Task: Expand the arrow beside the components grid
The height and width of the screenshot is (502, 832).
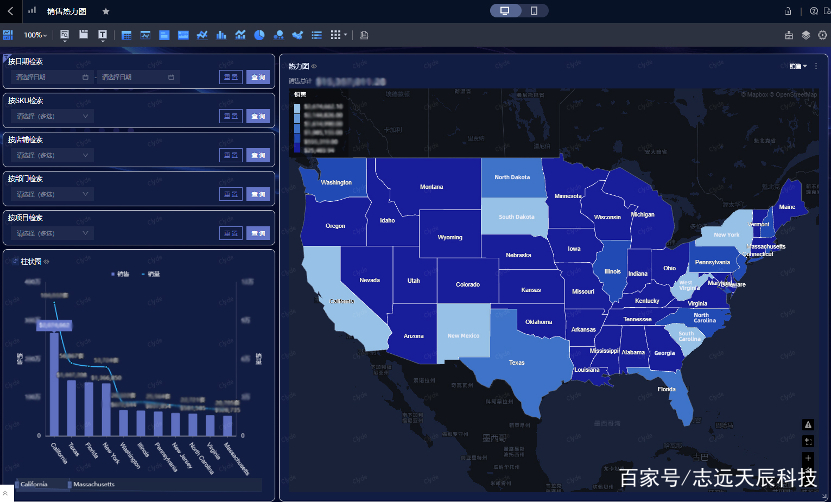Action: coord(345,35)
